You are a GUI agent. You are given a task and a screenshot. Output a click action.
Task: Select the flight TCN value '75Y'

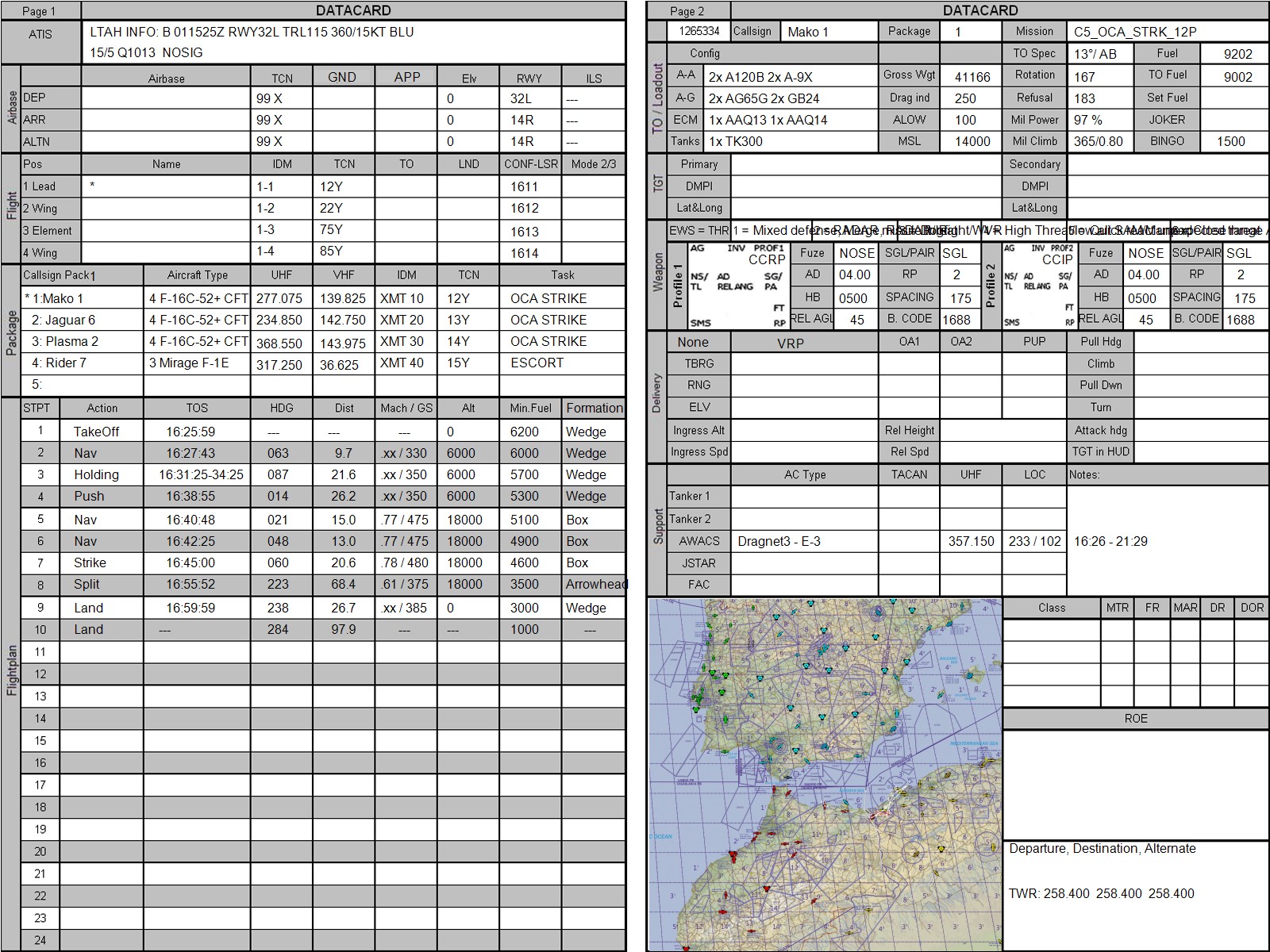click(332, 230)
